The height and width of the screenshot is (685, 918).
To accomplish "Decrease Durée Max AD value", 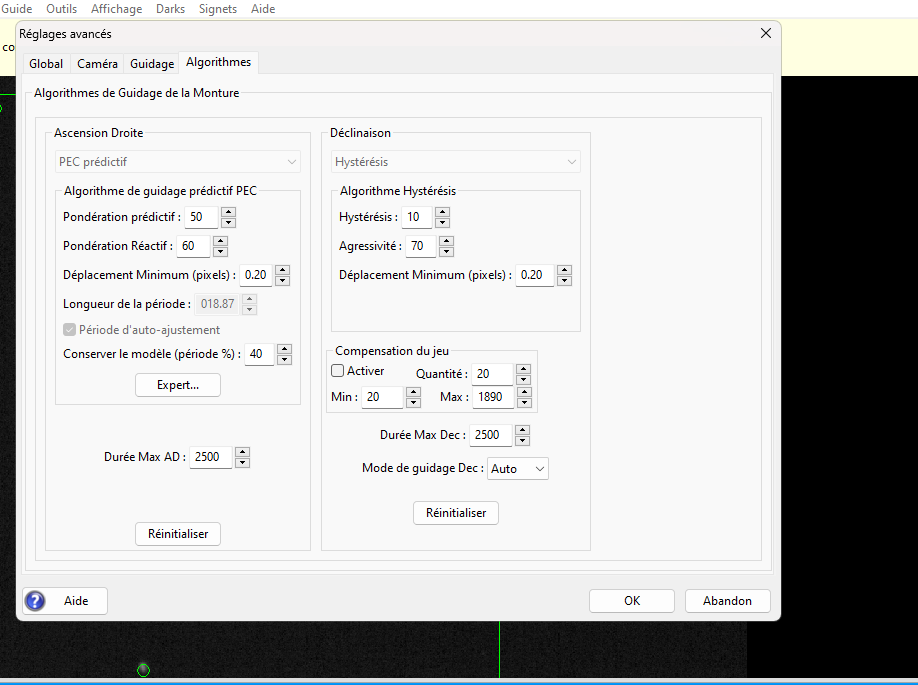I will (x=242, y=463).
